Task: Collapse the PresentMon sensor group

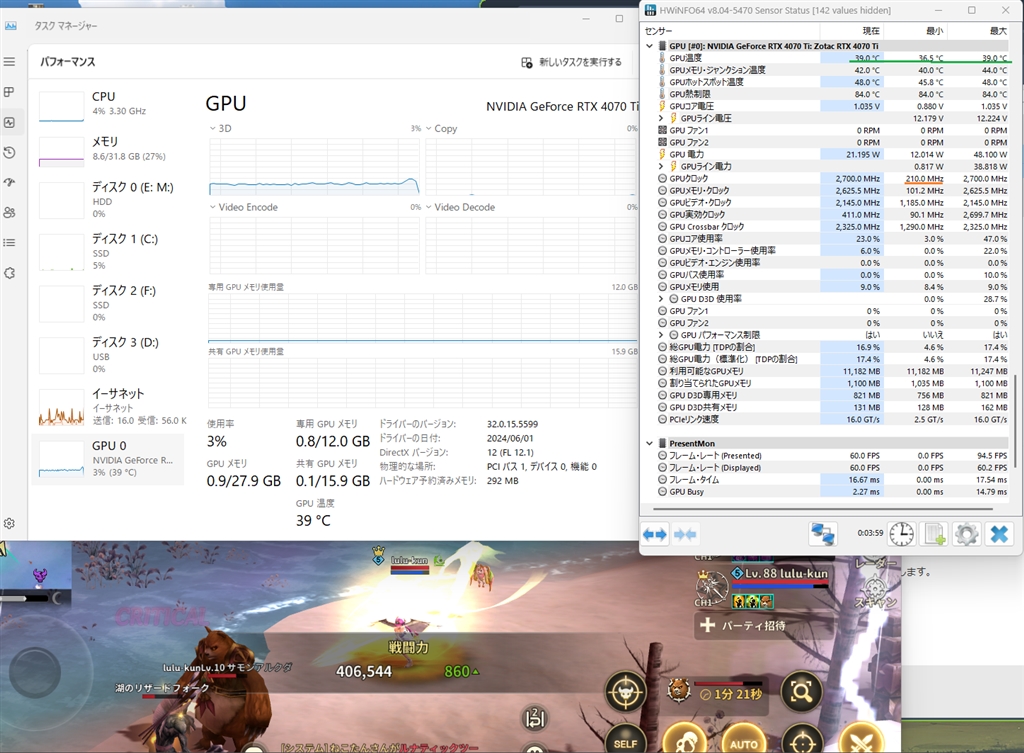Action: (649, 443)
